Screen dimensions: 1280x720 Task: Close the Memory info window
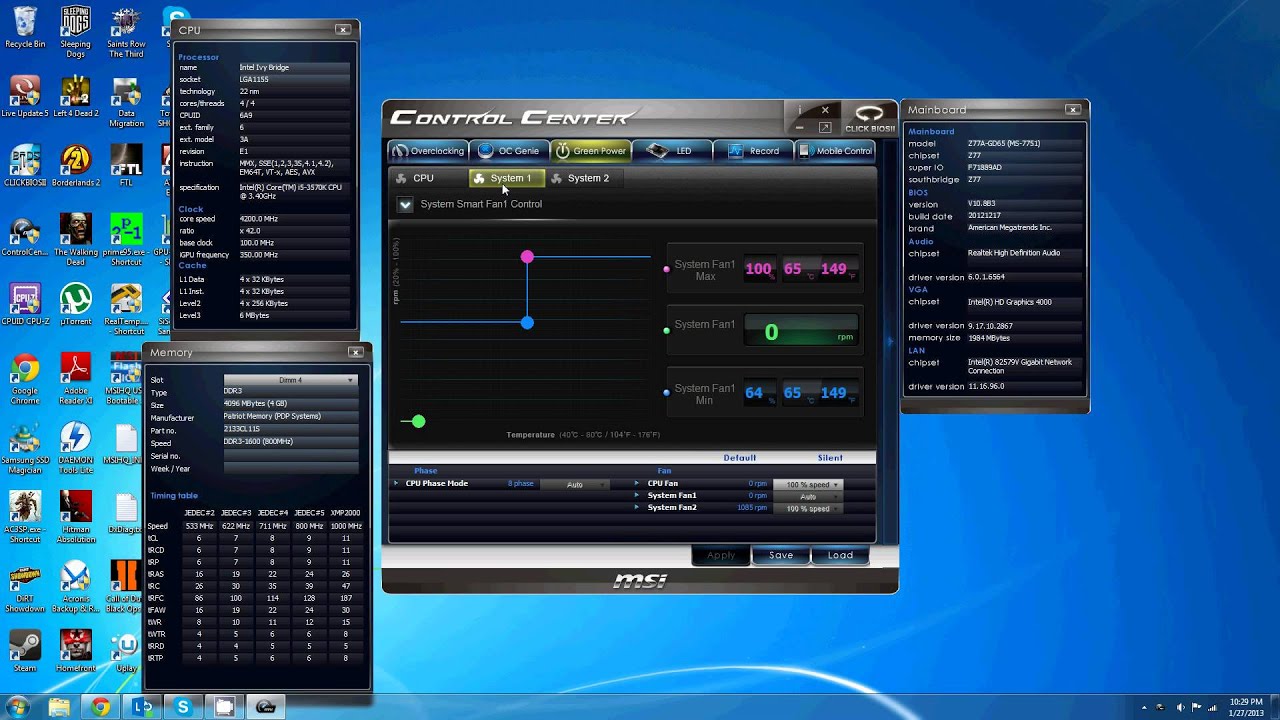[x=355, y=352]
